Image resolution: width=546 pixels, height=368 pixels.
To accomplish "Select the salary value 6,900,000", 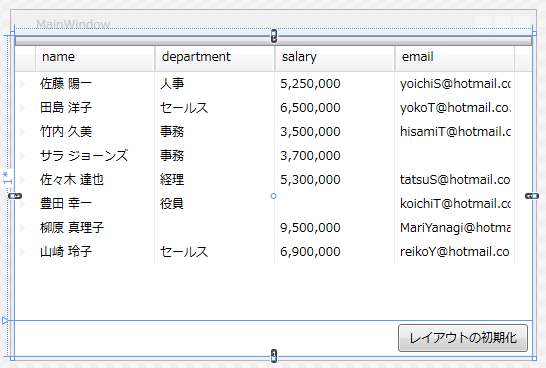I will (310, 252).
